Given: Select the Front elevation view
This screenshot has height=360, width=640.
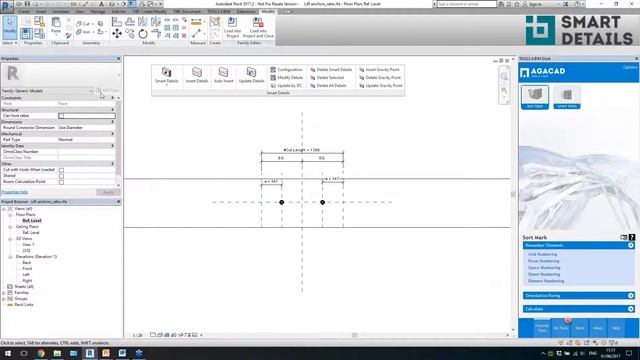Looking at the screenshot, I should coord(27,269).
